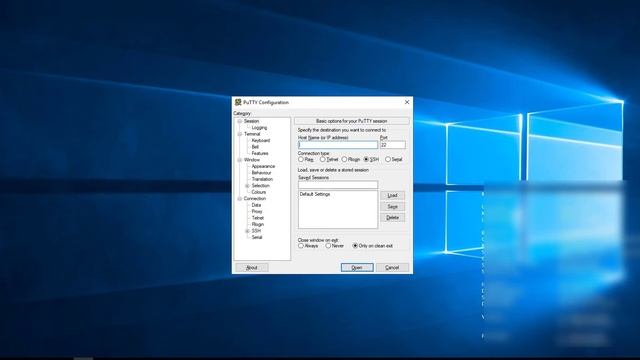Open the Rlogin category in tree
640x360 pixels.
[258, 224]
